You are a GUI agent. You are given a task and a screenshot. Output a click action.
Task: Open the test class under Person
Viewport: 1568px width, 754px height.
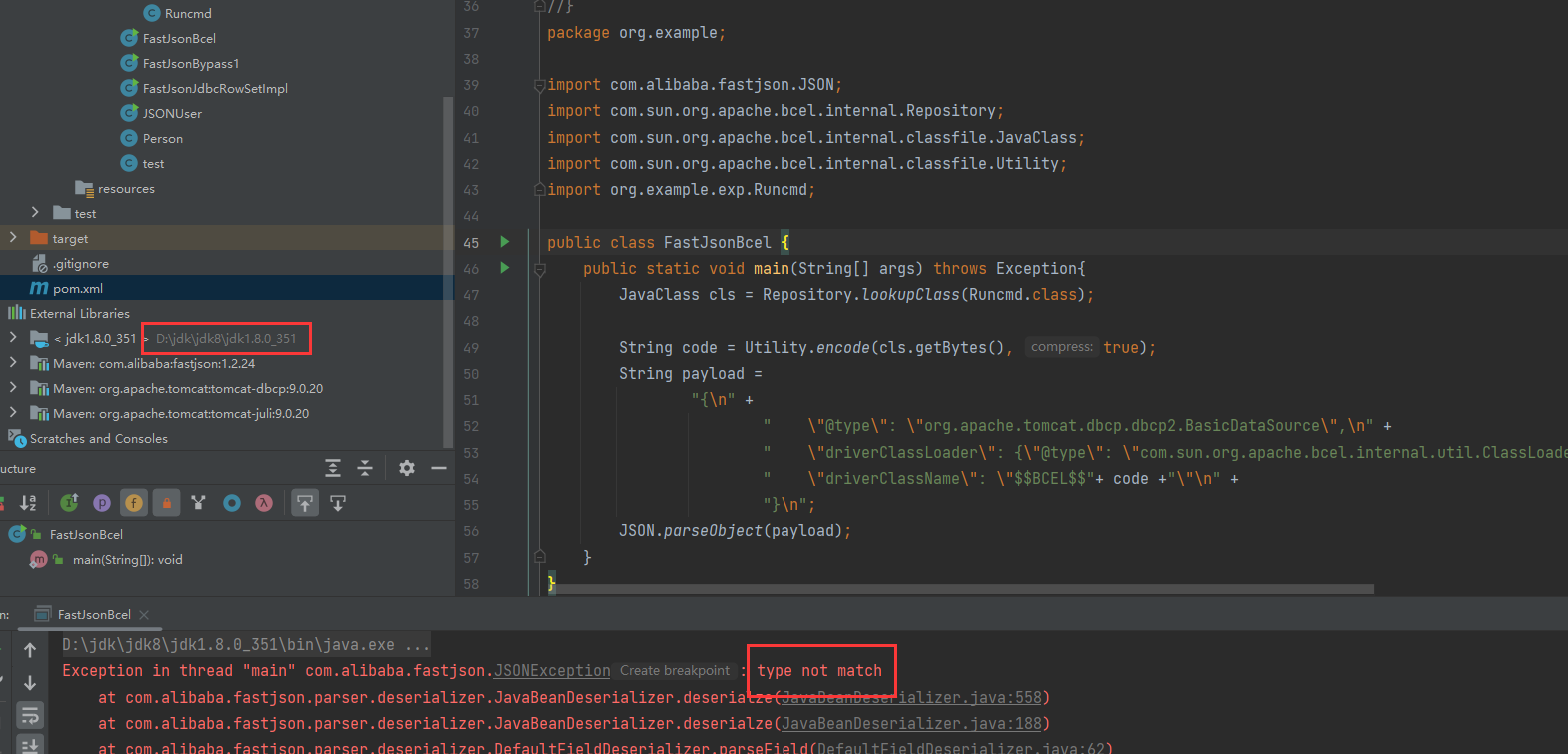153,163
